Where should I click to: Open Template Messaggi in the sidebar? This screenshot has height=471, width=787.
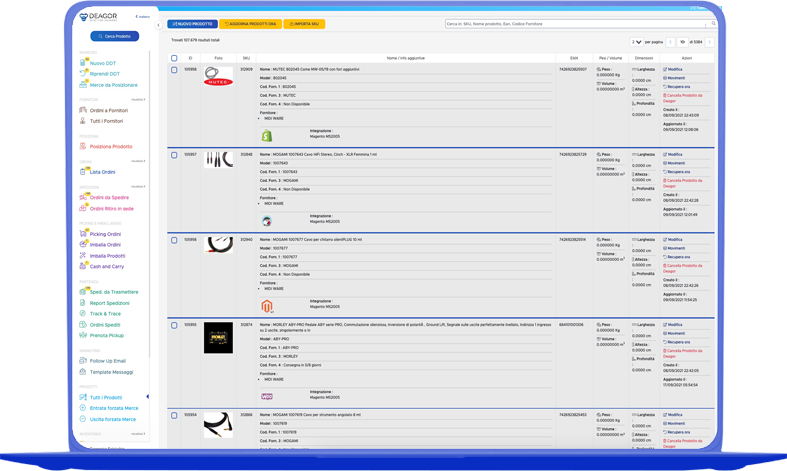(x=111, y=372)
